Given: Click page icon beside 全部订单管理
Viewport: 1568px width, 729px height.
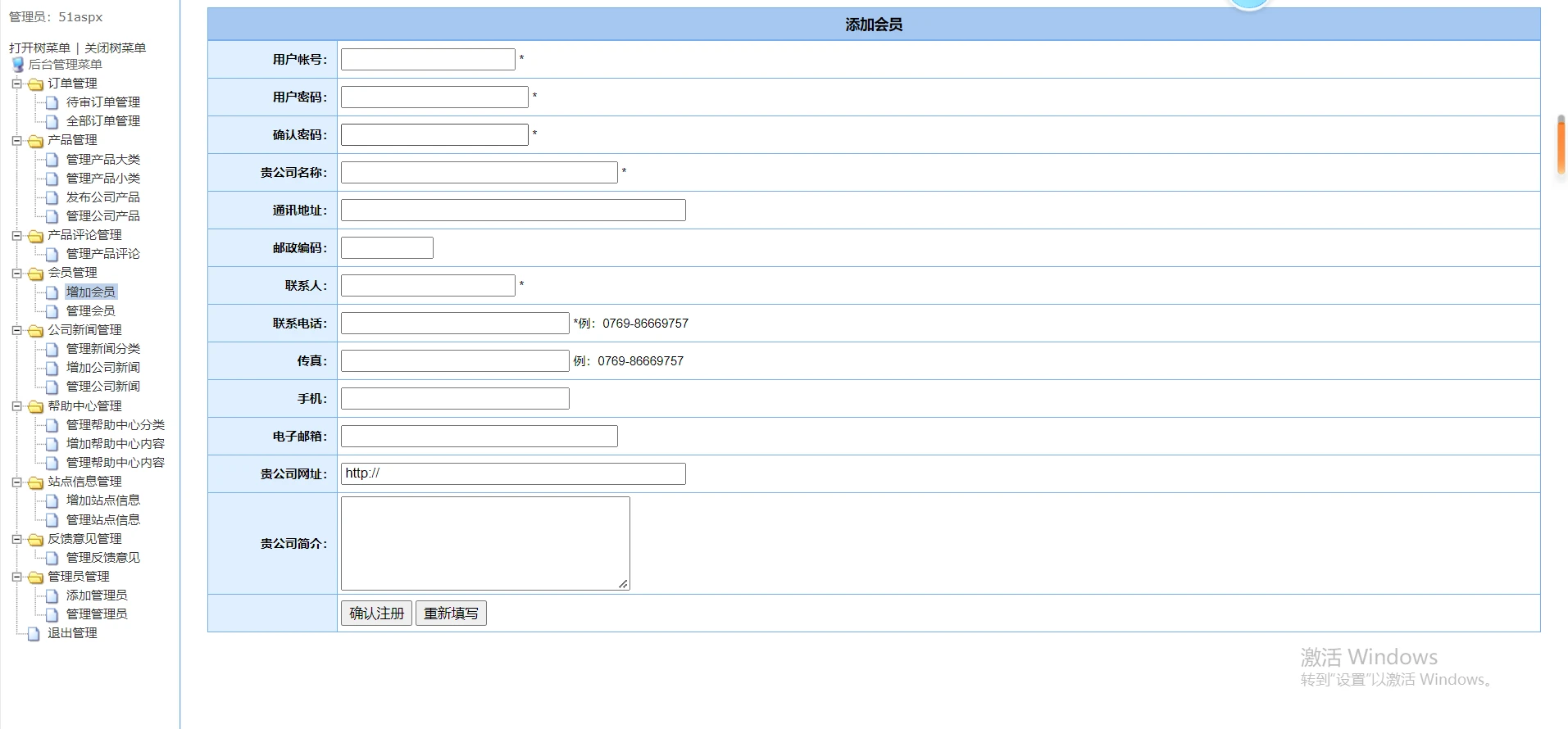Looking at the screenshot, I should click(52, 122).
